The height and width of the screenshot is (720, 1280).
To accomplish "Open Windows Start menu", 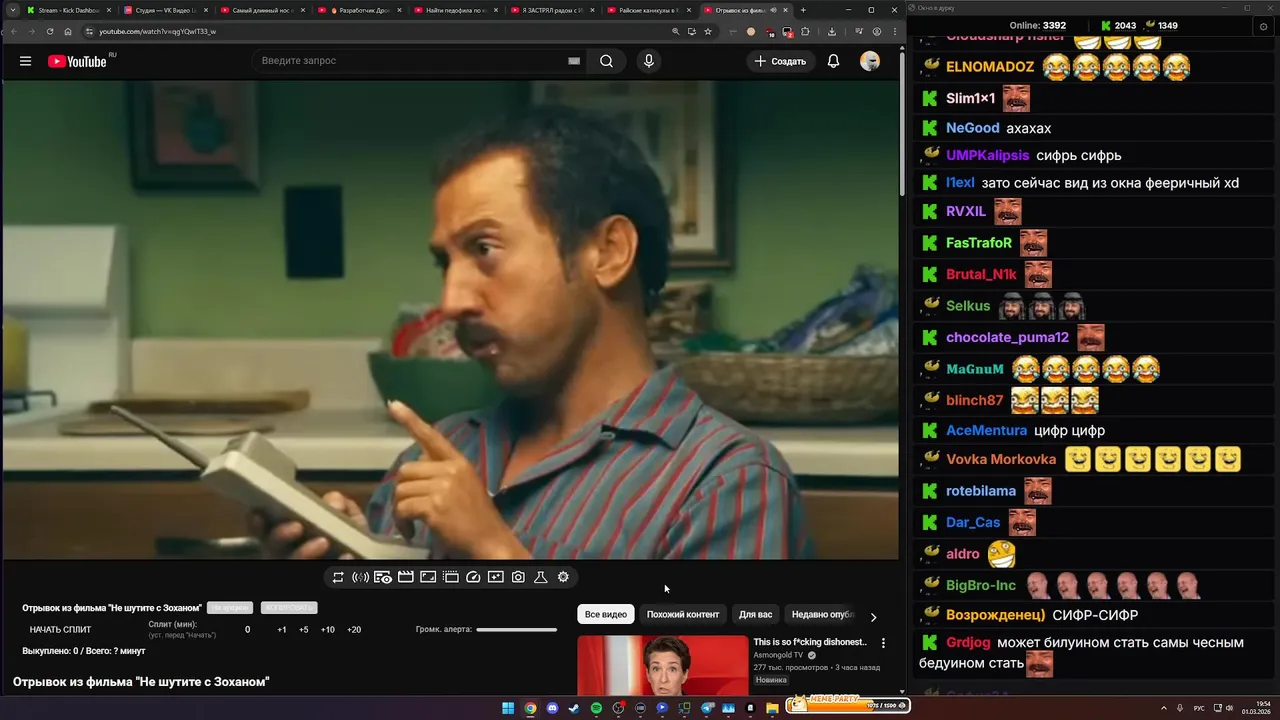I will click(508, 708).
